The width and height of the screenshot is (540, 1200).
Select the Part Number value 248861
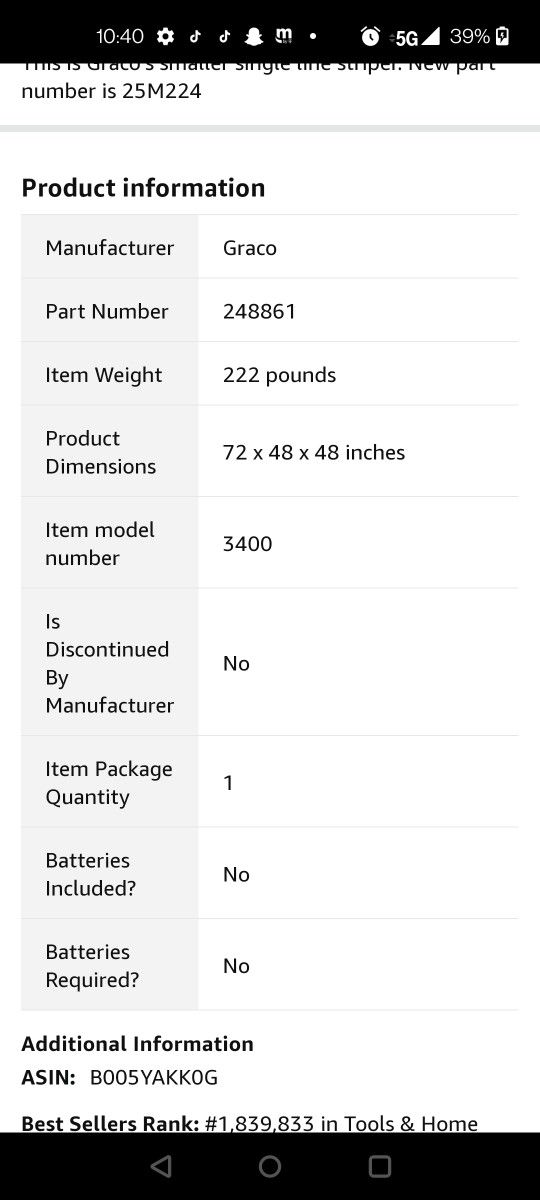pyautogui.click(x=259, y=311)
